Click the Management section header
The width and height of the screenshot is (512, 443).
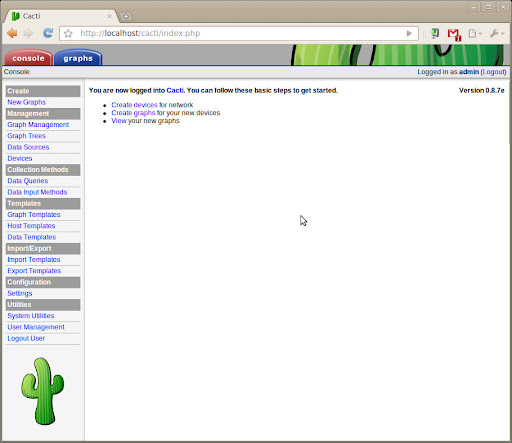(x=43, y=114)
